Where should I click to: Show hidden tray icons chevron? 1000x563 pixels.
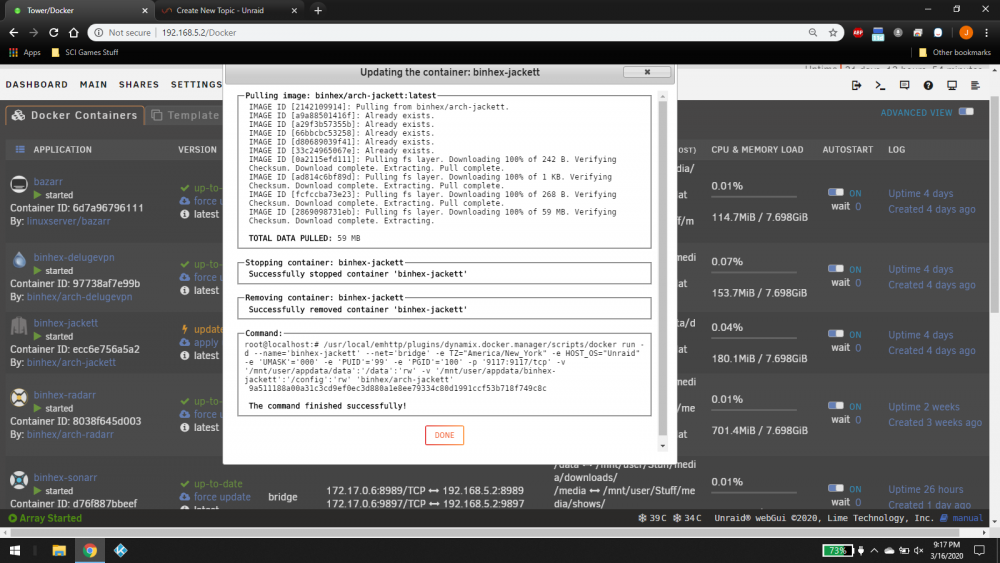[x=874, y=550]
